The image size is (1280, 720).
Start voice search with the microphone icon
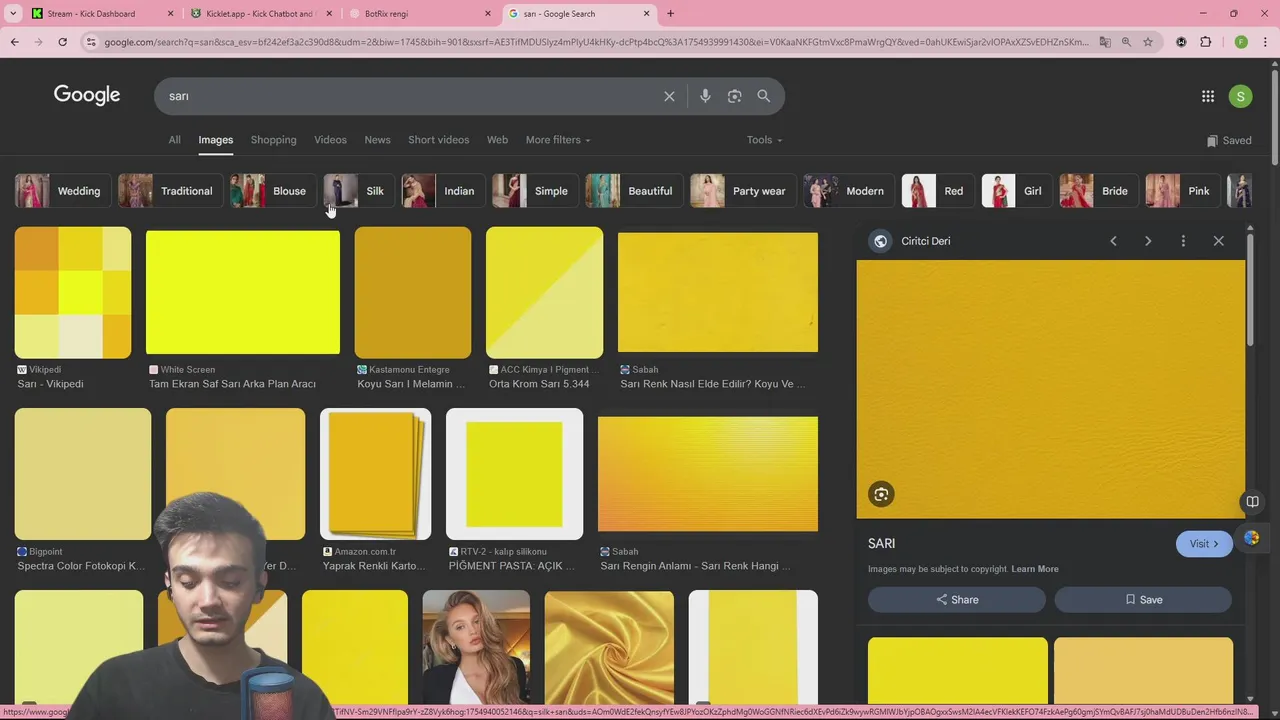click(705, 96)
